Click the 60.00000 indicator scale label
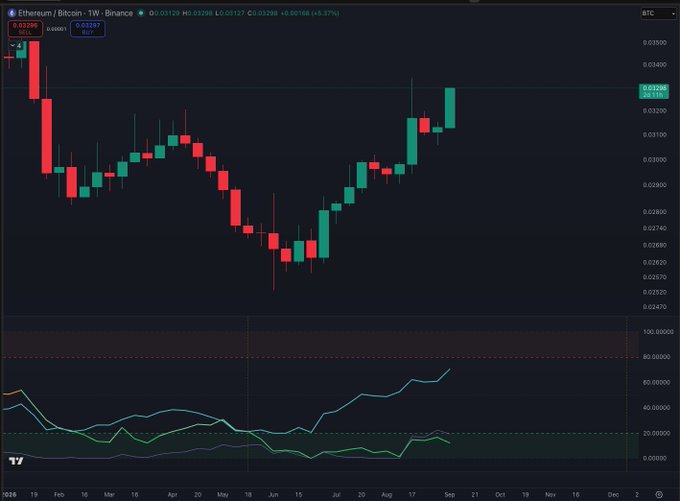The height and width of the screenshot is (501, 680). [x=658, y=383]
